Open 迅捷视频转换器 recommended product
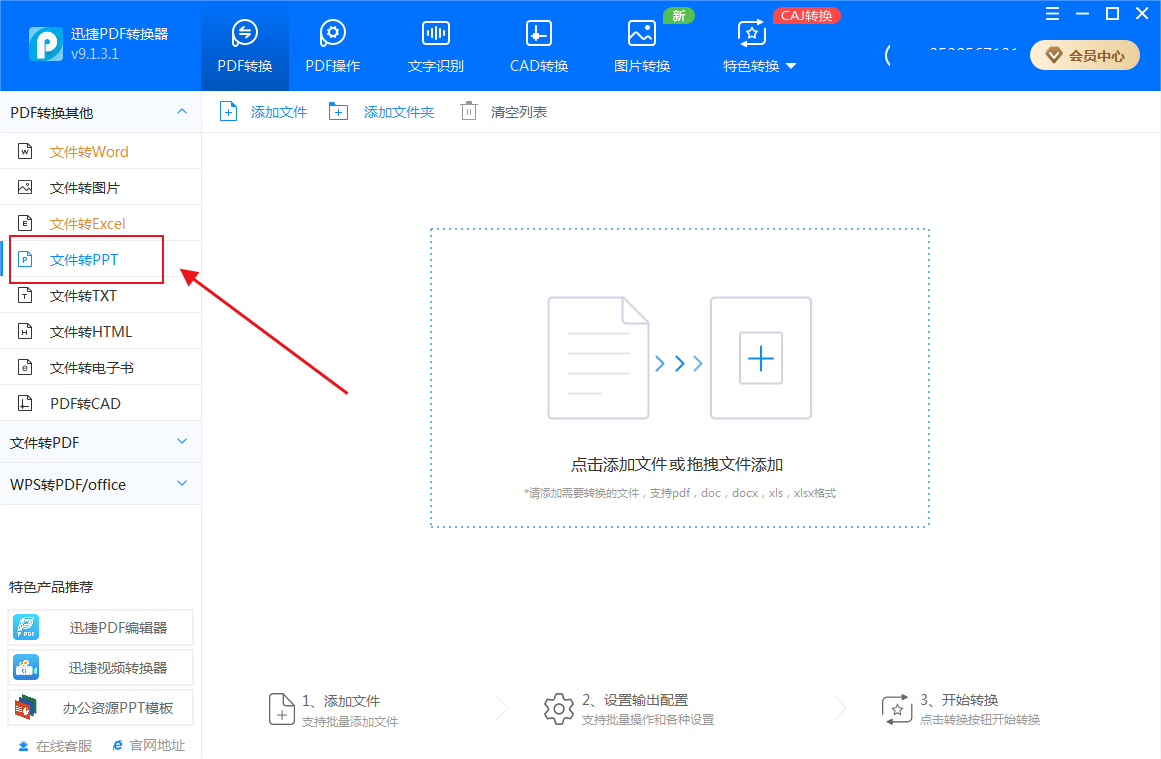1161x759 pixels. pos(101,668)
